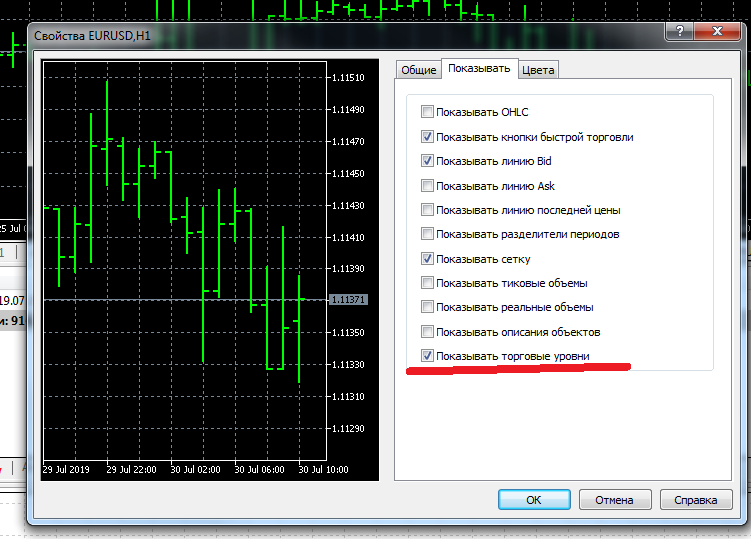Close the Свойства EURUSD,H1 dialog
The image size is (751, 539).
[x=717, y=31]
